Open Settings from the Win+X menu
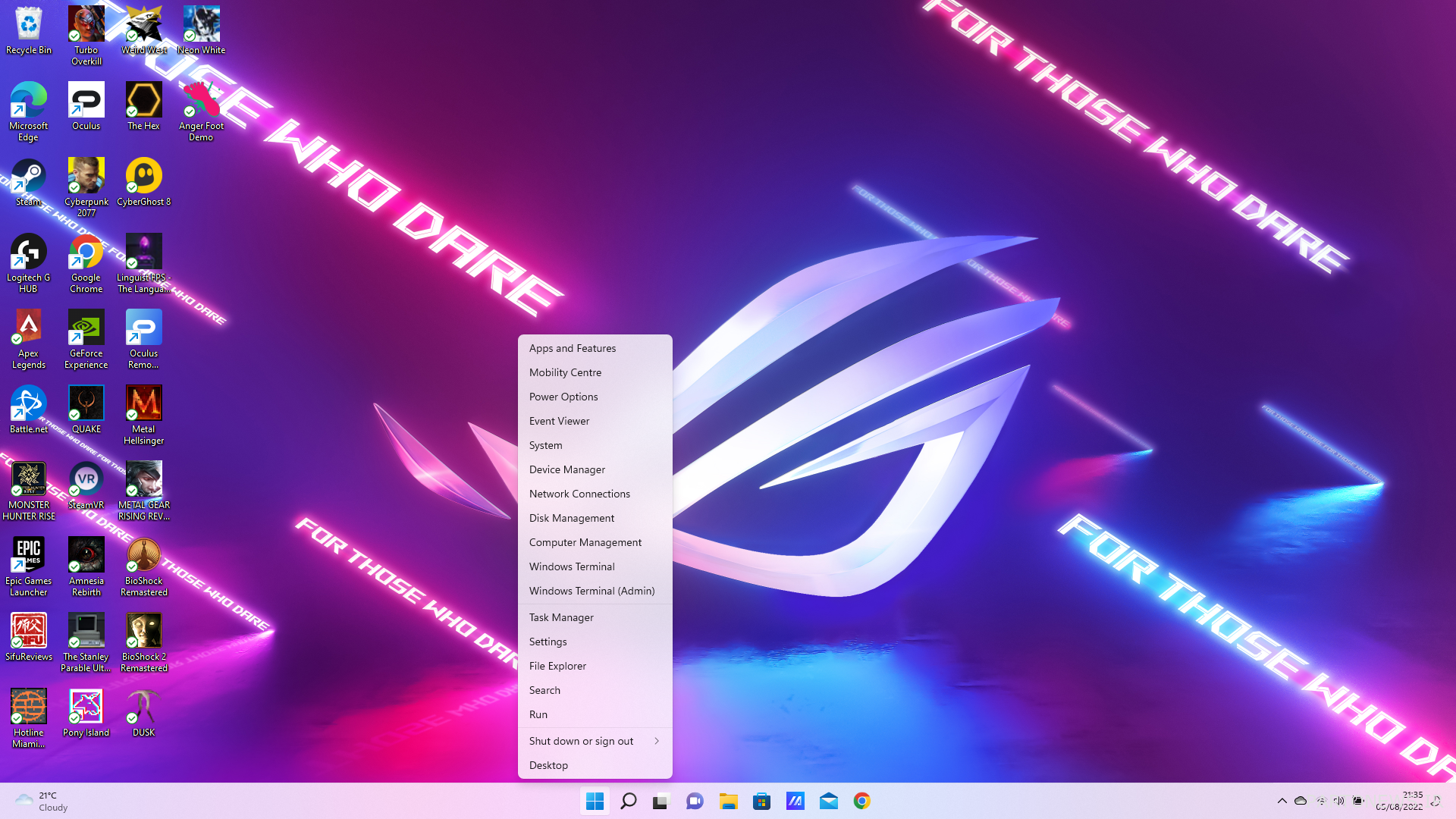The image size is (1456, 819). tap(548, 642)
